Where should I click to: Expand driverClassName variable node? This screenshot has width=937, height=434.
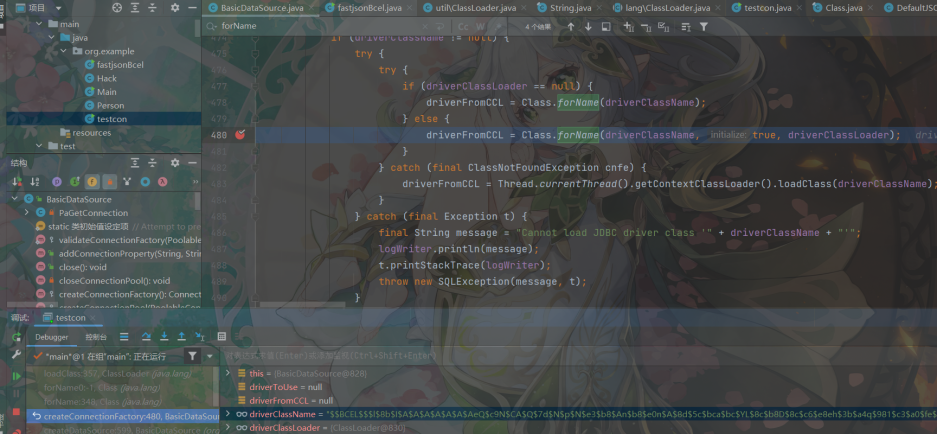228,414
